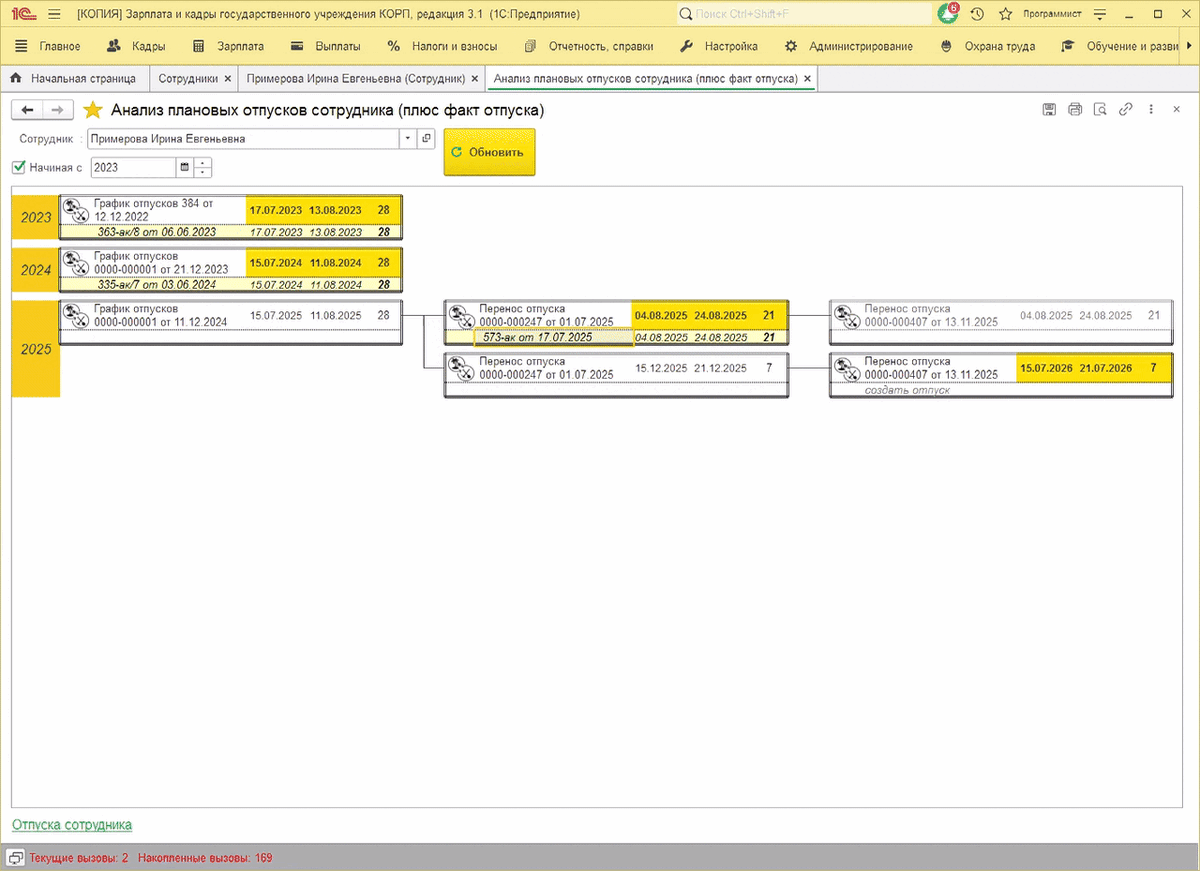This screenshot has height=871, width=1200.
Task: Open order 573-ак от 17.07.2025
Action: (537, 337)
